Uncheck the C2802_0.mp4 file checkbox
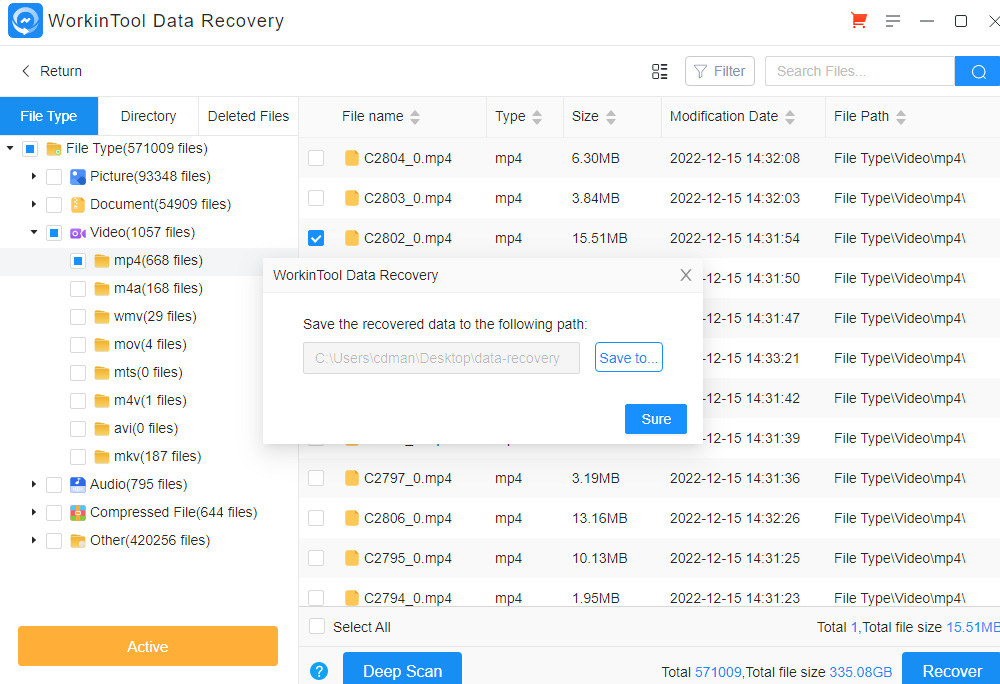 coord(316,238)
